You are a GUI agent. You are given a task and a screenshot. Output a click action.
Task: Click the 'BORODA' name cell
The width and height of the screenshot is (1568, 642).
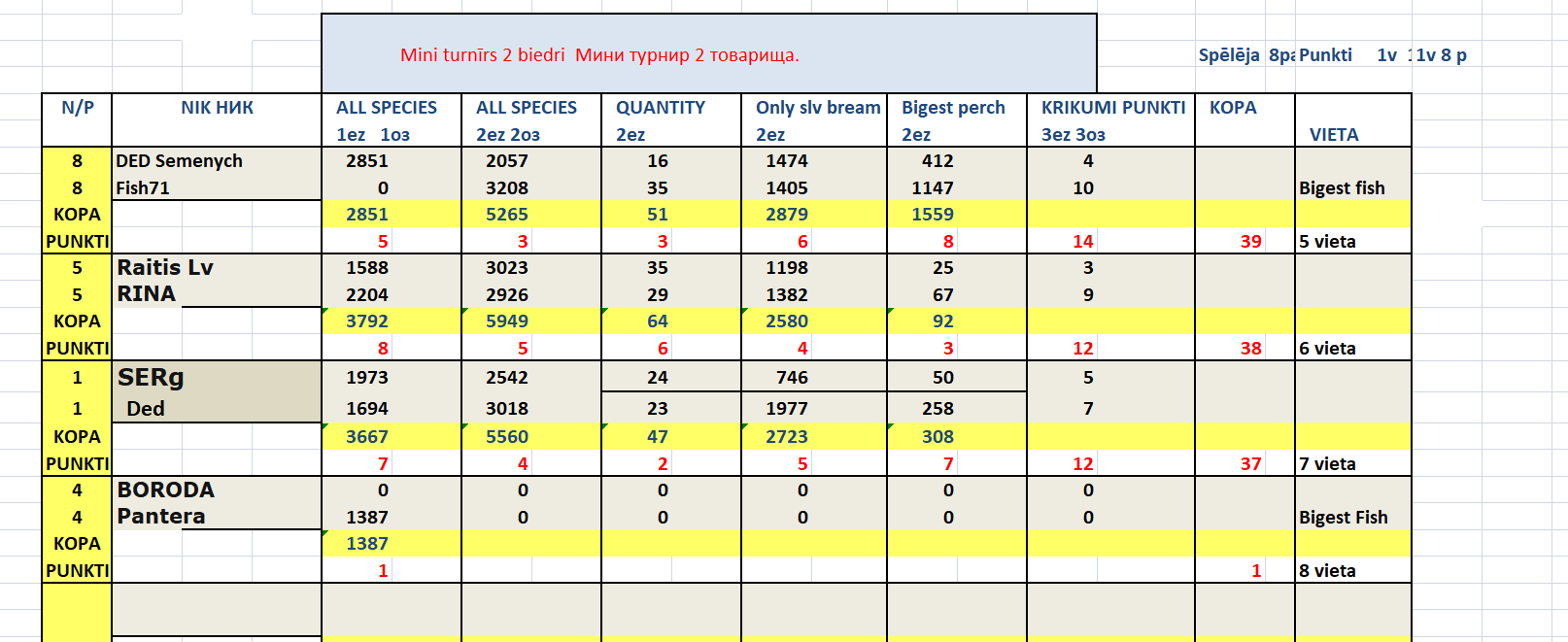point(166,490)
